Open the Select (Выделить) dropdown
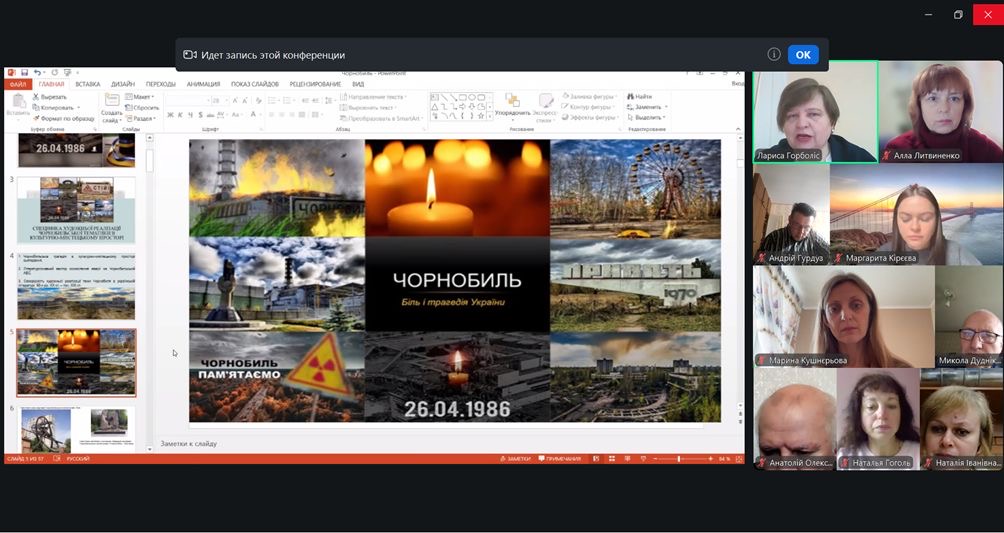1004x533 pixels. tap(647, 117)
